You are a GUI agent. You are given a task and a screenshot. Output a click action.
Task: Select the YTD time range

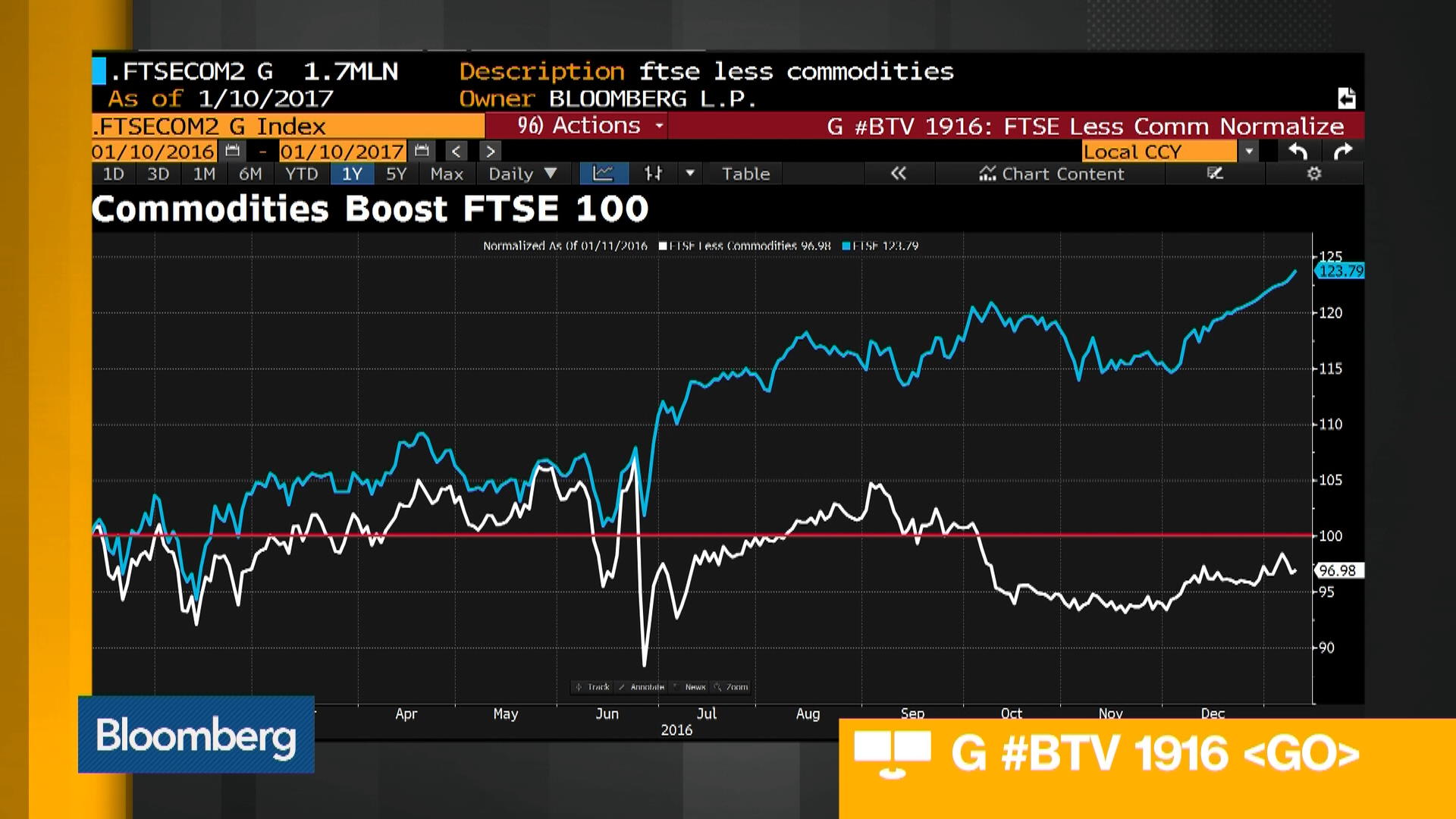(x=301, y=174)
